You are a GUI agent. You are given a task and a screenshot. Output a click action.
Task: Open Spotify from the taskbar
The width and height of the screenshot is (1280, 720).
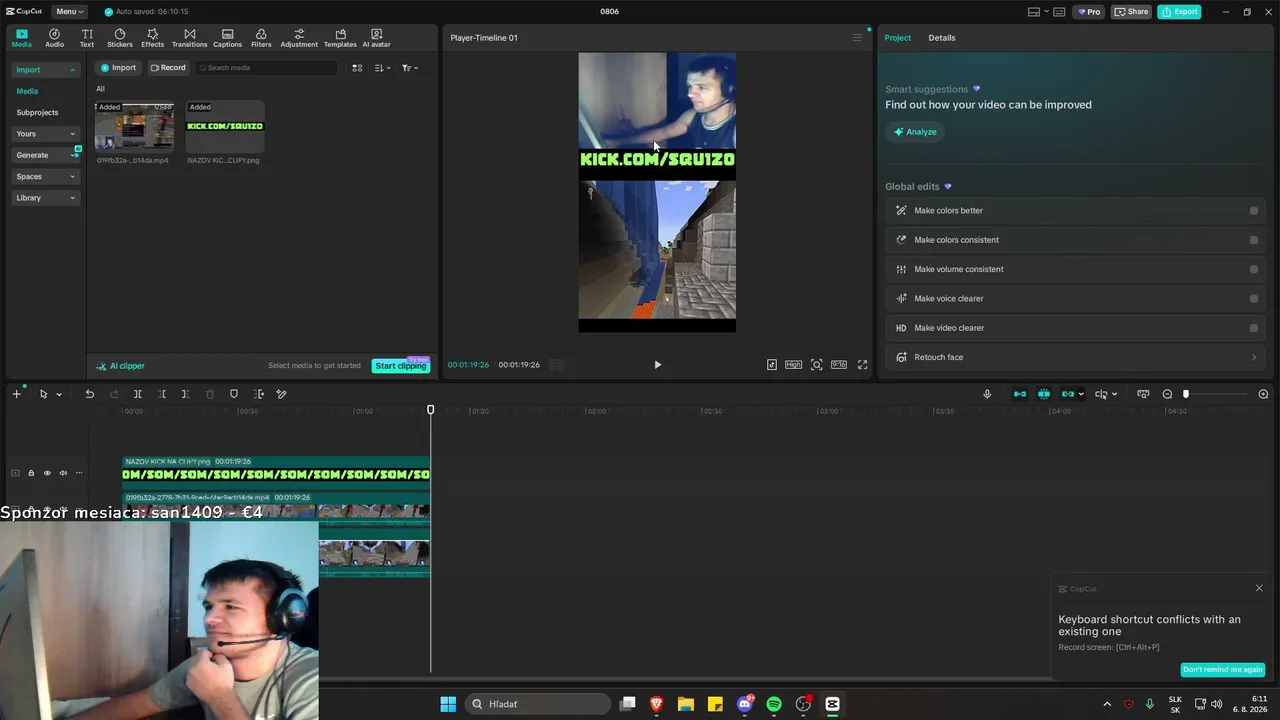pyautogui.click(x=774, y=704)
